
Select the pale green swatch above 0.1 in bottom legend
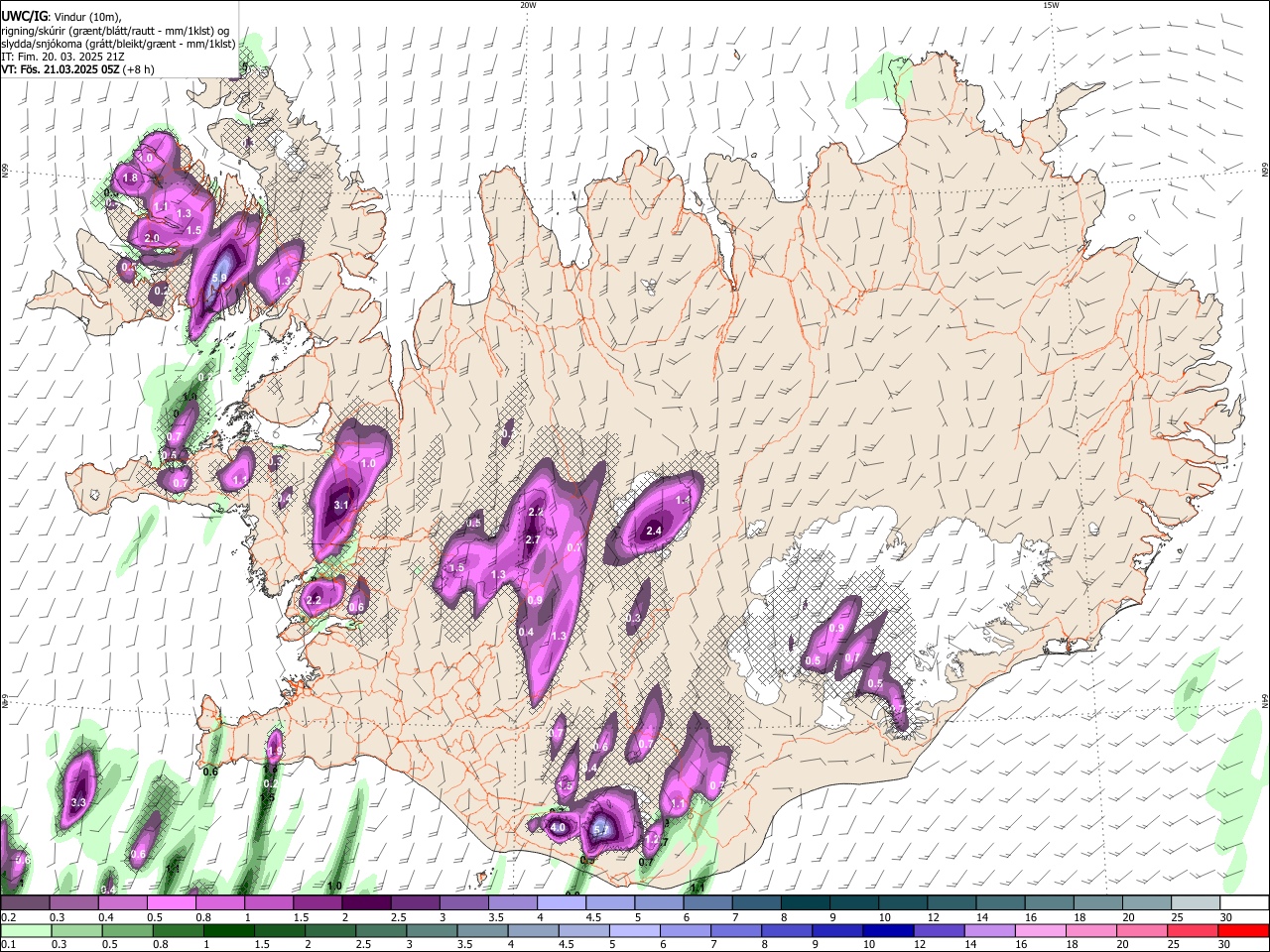(x=26, y=931)
